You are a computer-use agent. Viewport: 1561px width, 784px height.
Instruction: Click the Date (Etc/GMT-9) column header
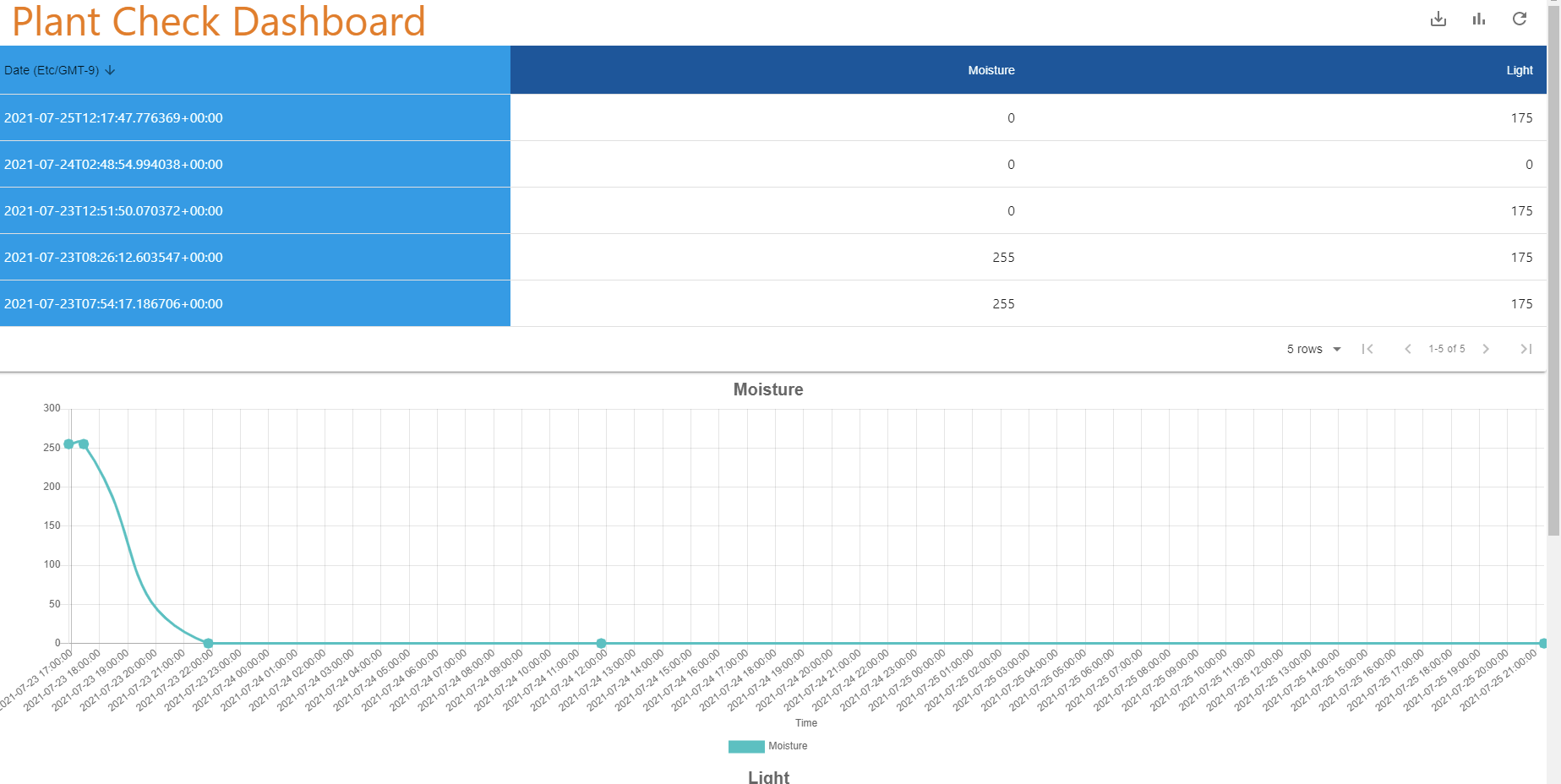click(52, 70)
